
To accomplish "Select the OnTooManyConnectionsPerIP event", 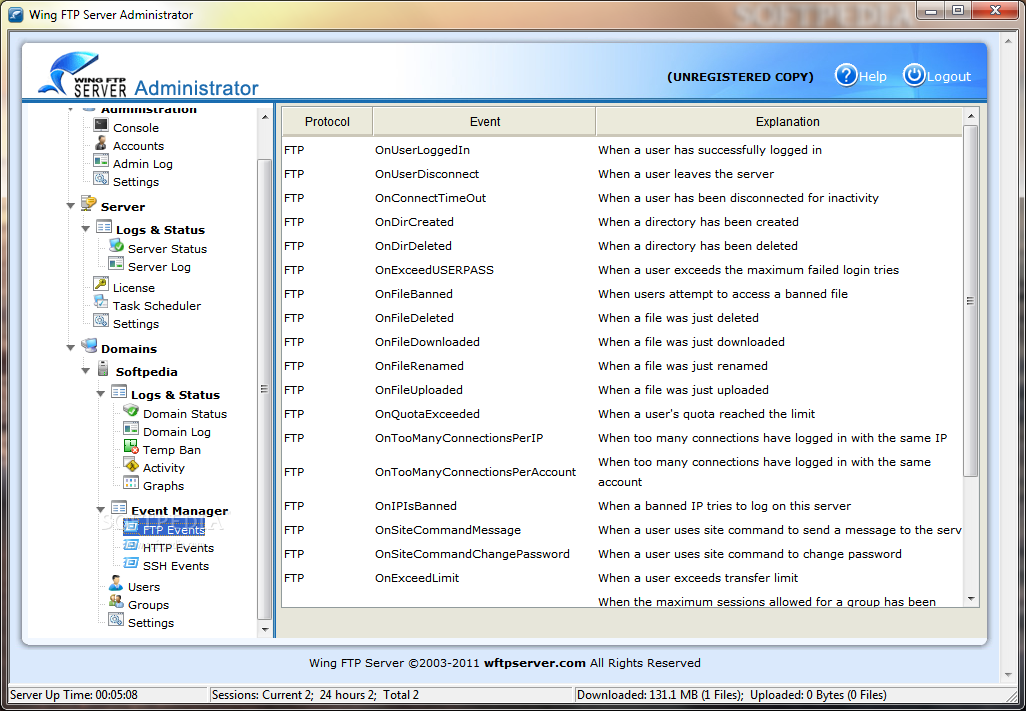I will 459,438.
